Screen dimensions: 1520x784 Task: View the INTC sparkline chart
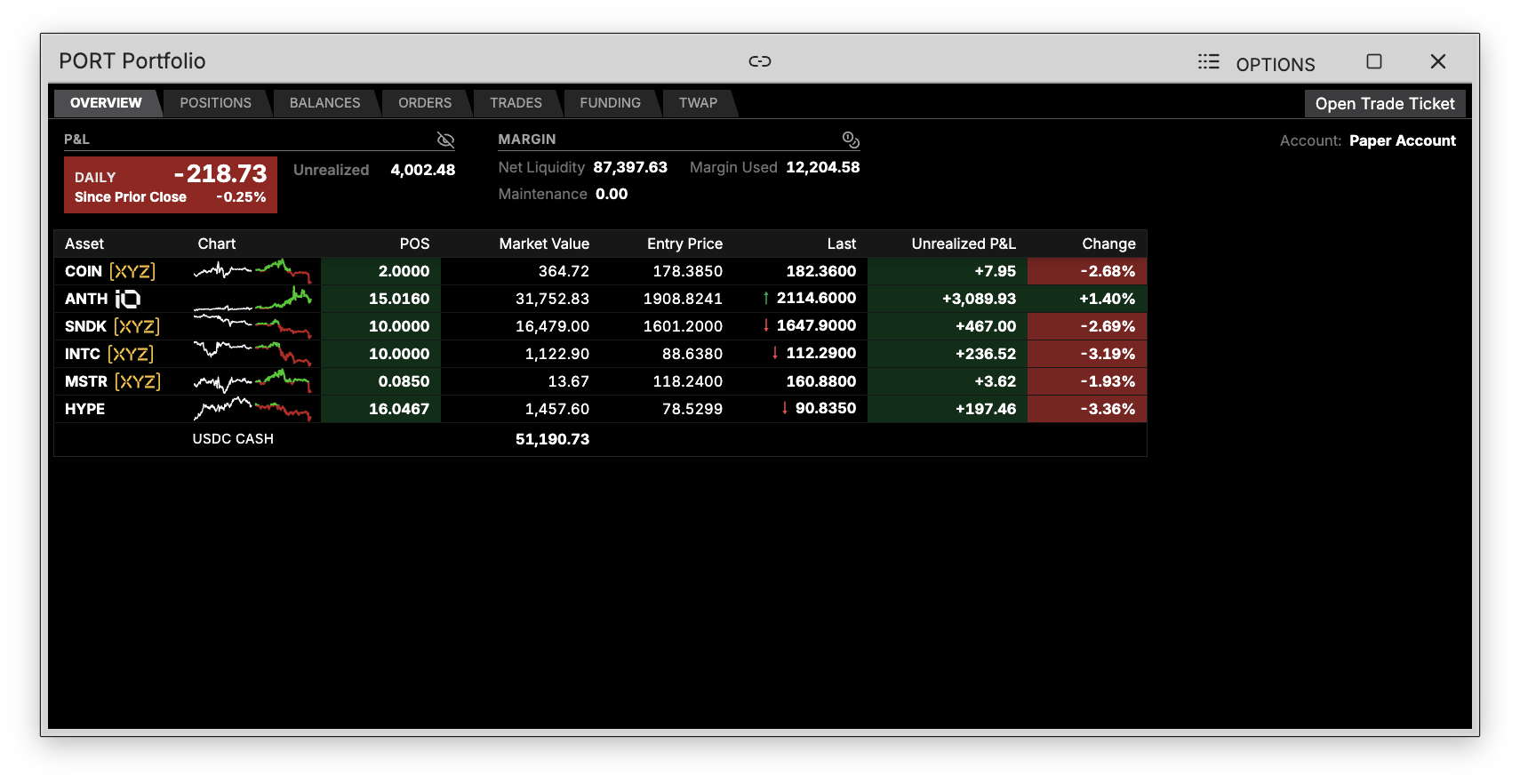[252, 353]
